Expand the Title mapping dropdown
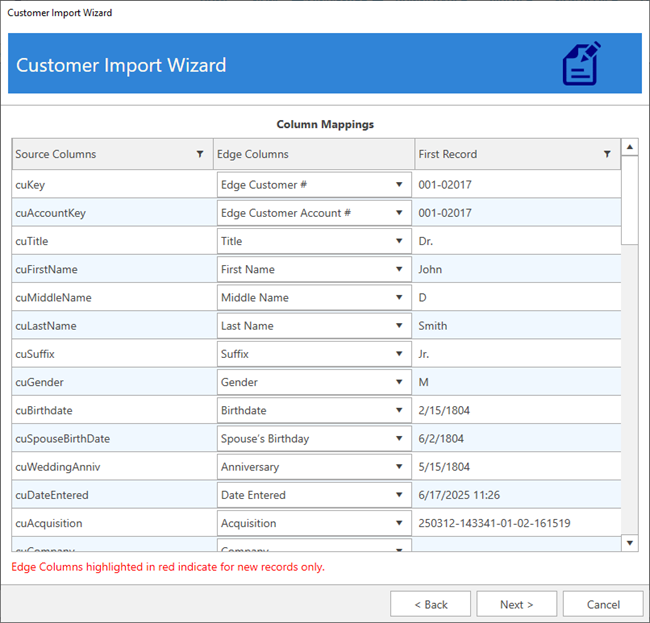 point(400,241)
